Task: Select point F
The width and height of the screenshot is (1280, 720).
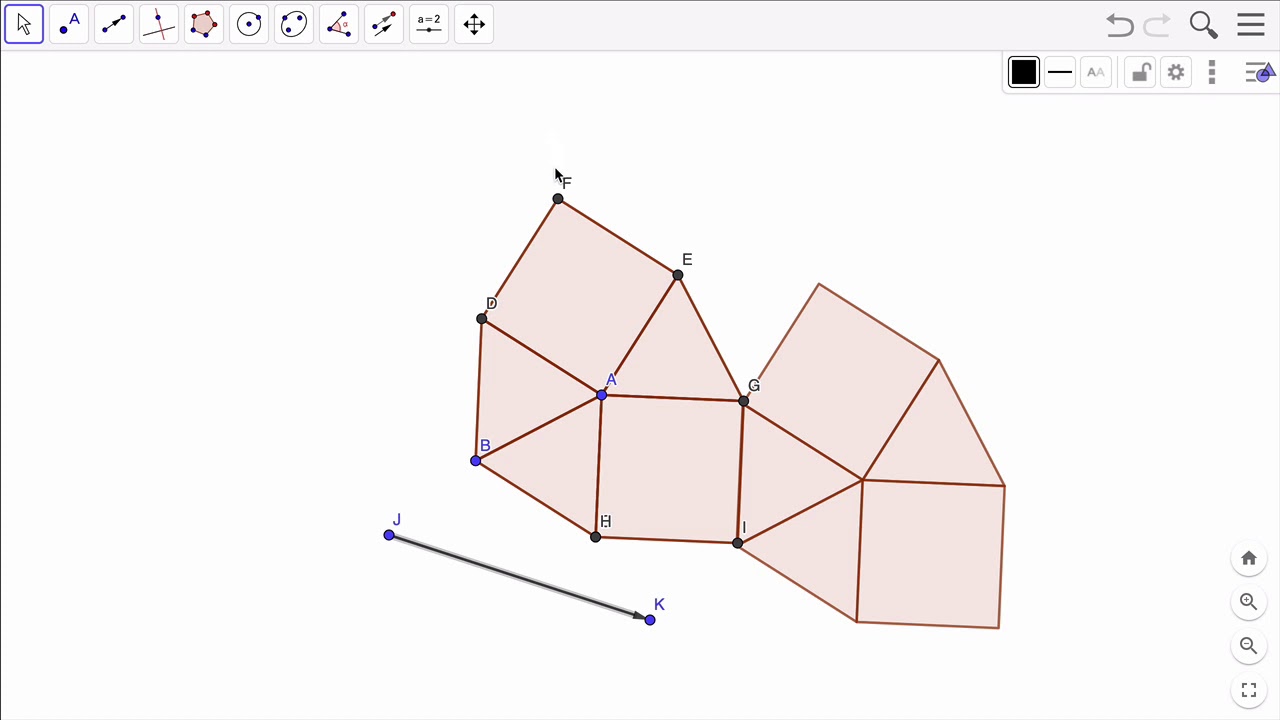Action: click(558, 199)
